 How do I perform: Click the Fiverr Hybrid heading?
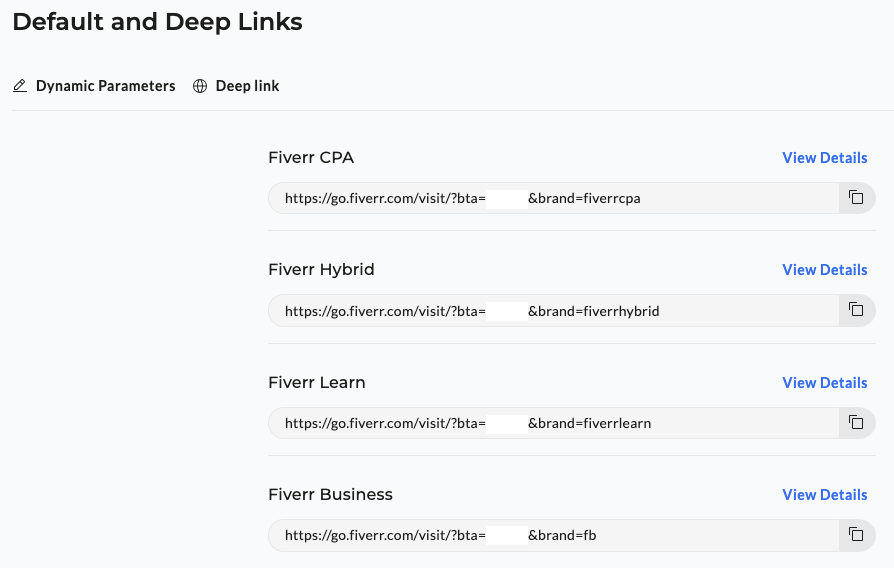321,270
